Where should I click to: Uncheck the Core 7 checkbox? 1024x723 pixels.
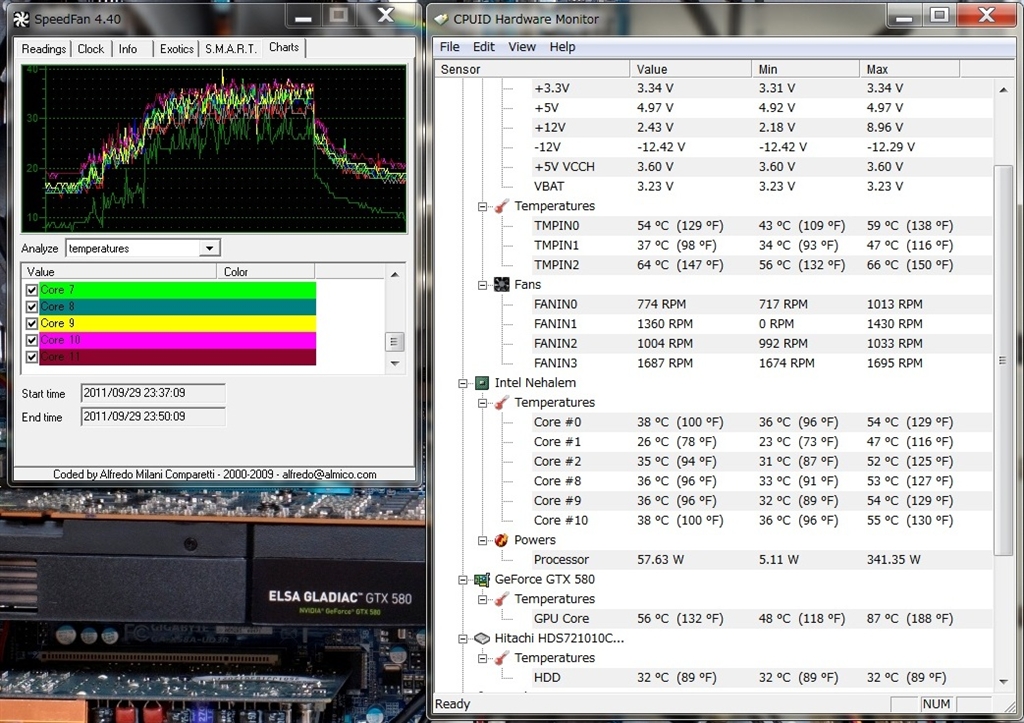coord(32,290)
